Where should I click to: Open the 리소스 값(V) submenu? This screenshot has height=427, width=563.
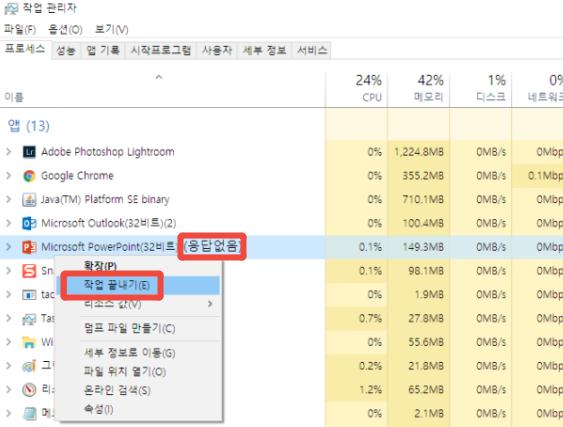pyautogui.click(x=139, y=304)
